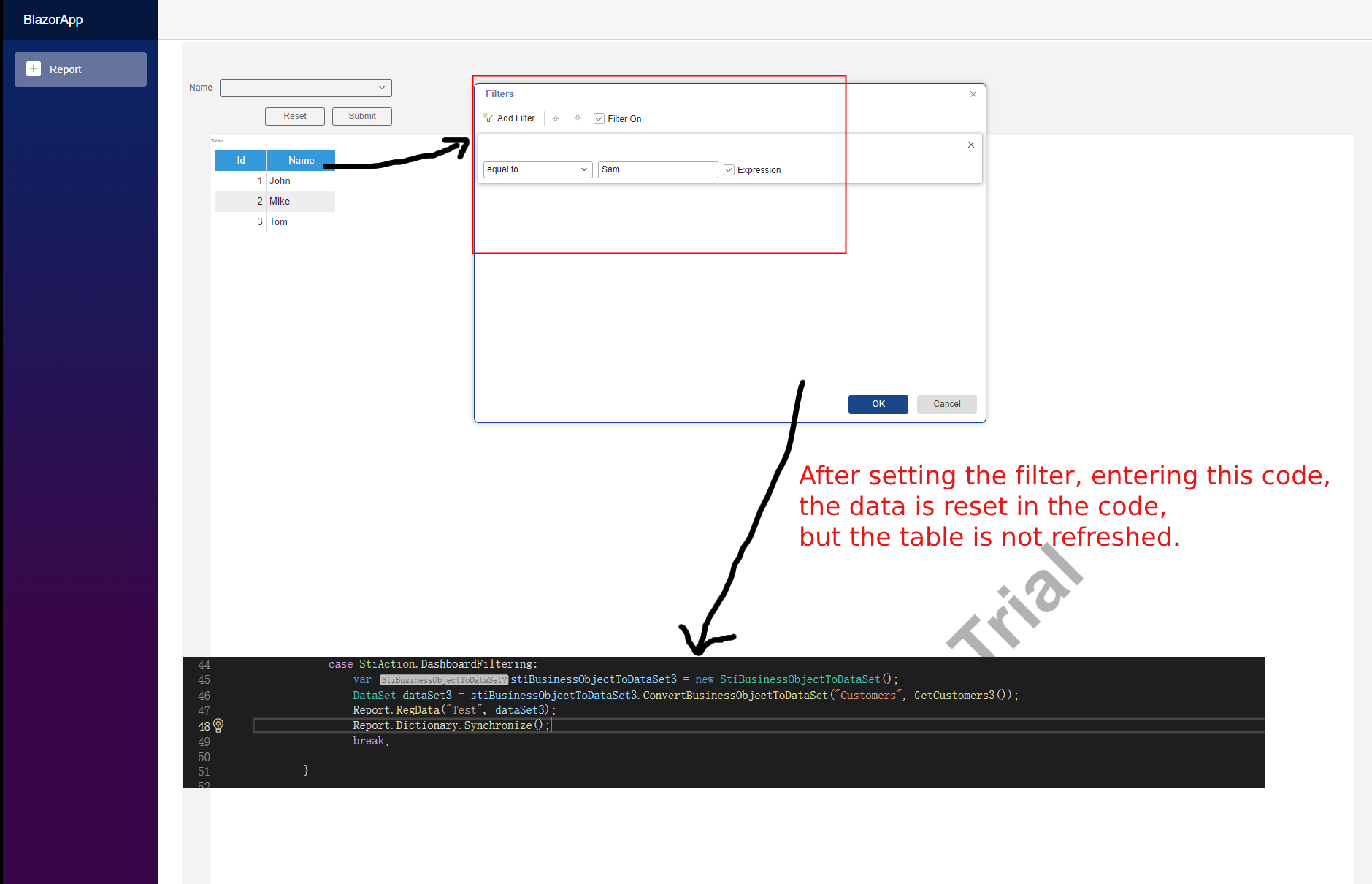Screen dimensions: 1372x884
Task: Click the Name column header
Action: 301,161
